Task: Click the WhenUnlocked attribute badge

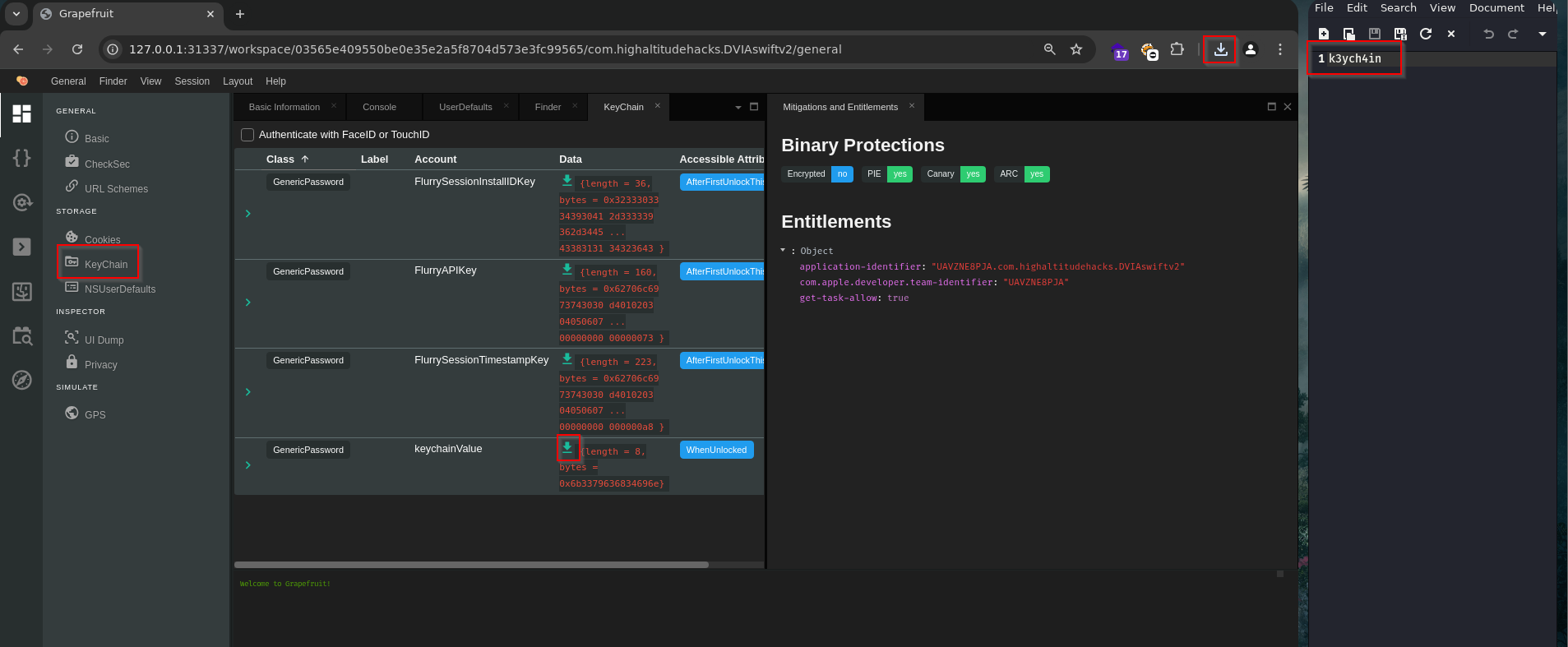Action: click(x=716, y=450)
